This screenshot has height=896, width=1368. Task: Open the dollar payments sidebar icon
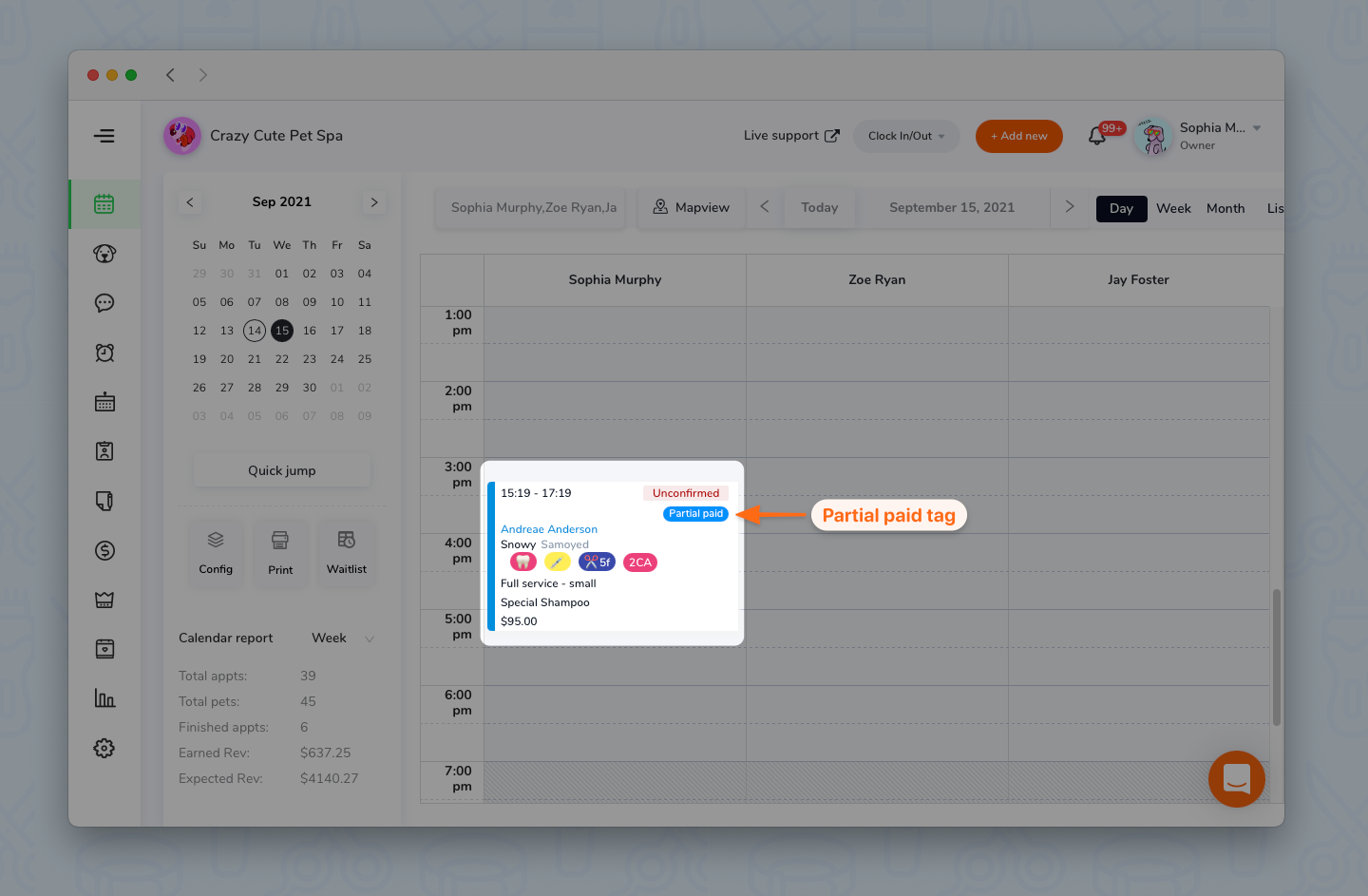(x=104, y=550)
